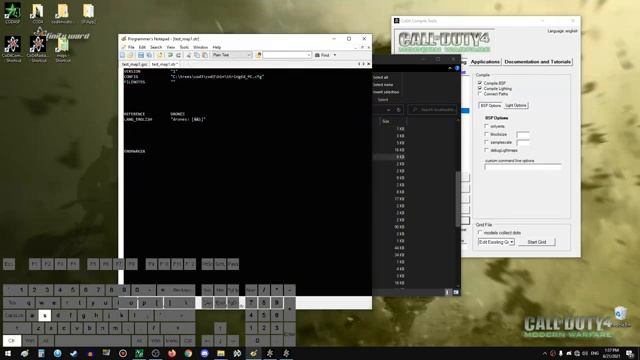
Task: Enable Connect Paths checkbox
Action: [480, 93]
